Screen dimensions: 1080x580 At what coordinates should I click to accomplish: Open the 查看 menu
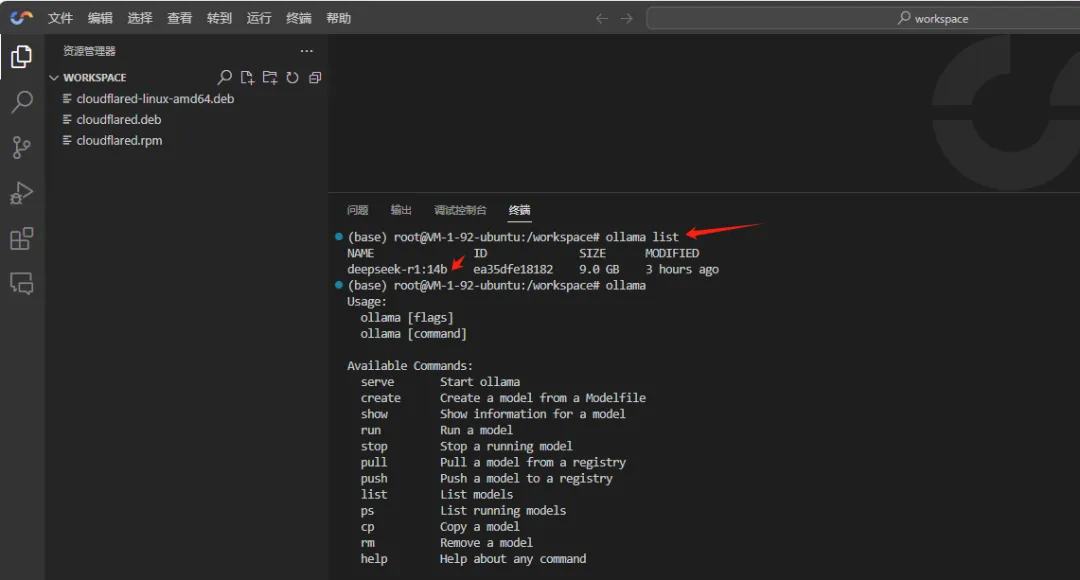[x=180, y=18]
